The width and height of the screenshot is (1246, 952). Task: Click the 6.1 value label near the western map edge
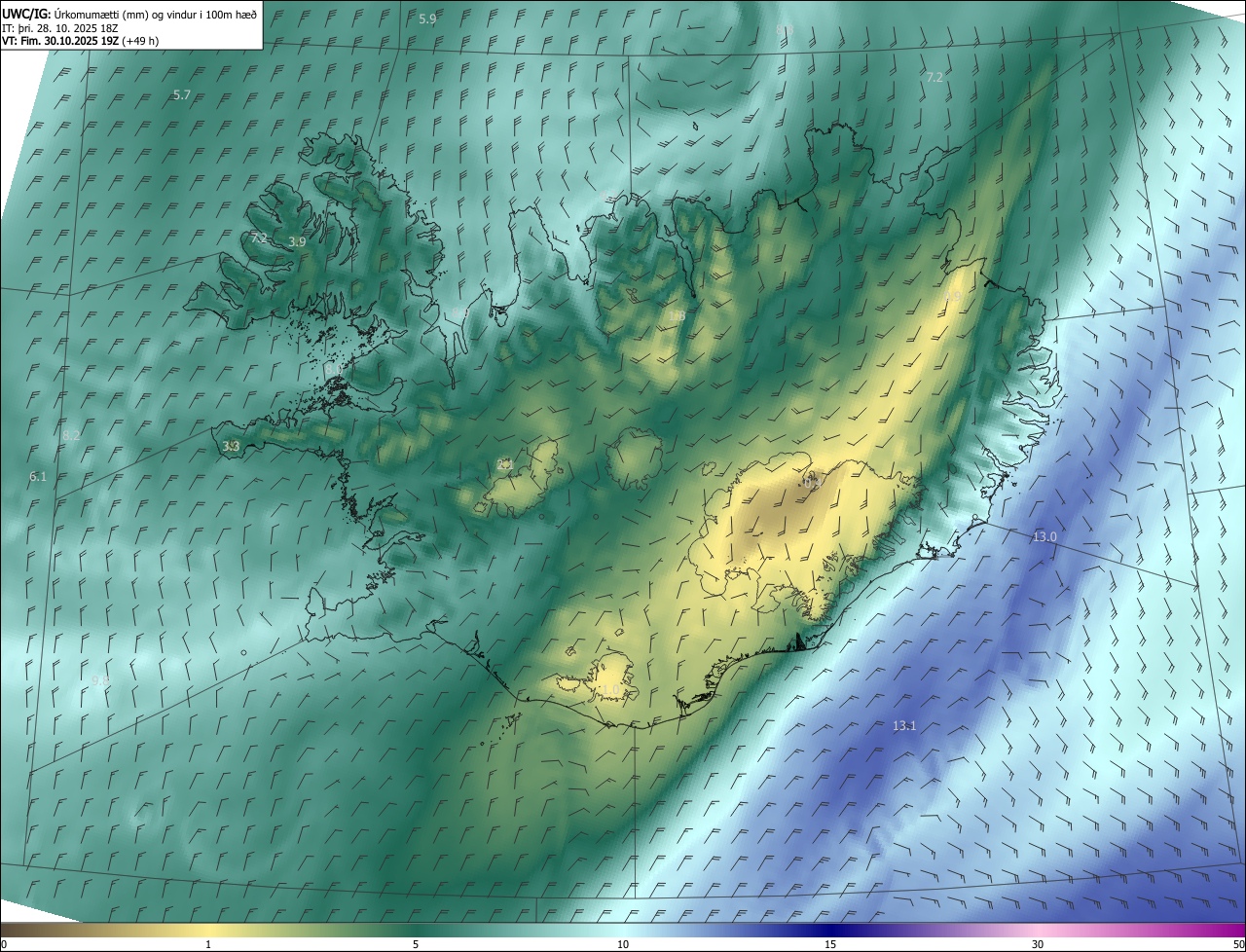point(38,476)
